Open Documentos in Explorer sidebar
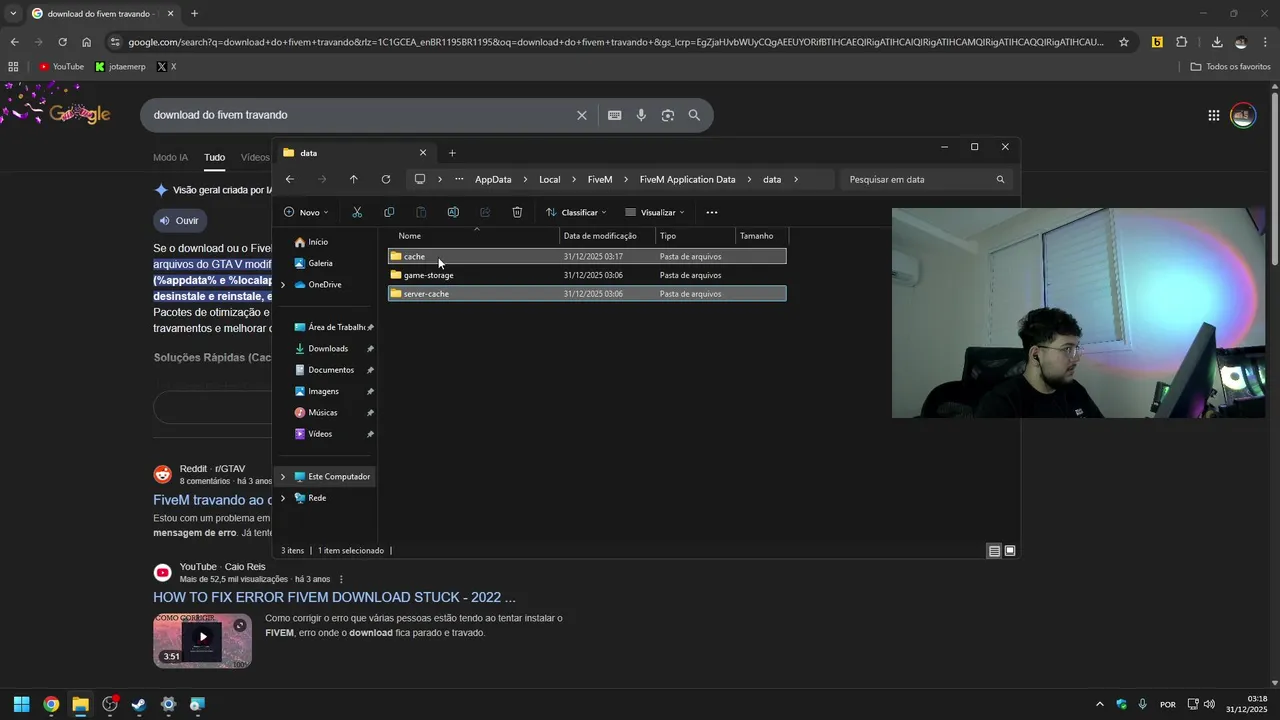The height and width of the screenshot is (720, 1280). pyautogui.click(x=331, y=370)
